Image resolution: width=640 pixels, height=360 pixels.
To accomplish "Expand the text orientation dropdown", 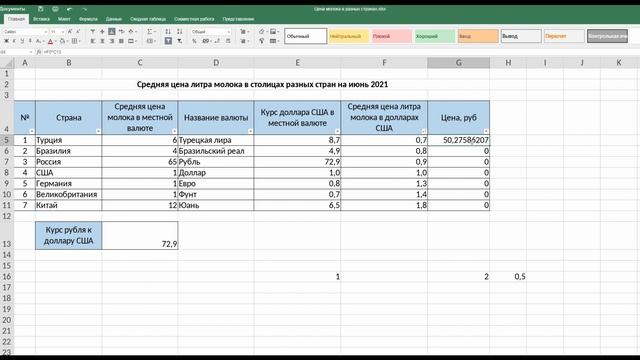I will click(136, 31).
